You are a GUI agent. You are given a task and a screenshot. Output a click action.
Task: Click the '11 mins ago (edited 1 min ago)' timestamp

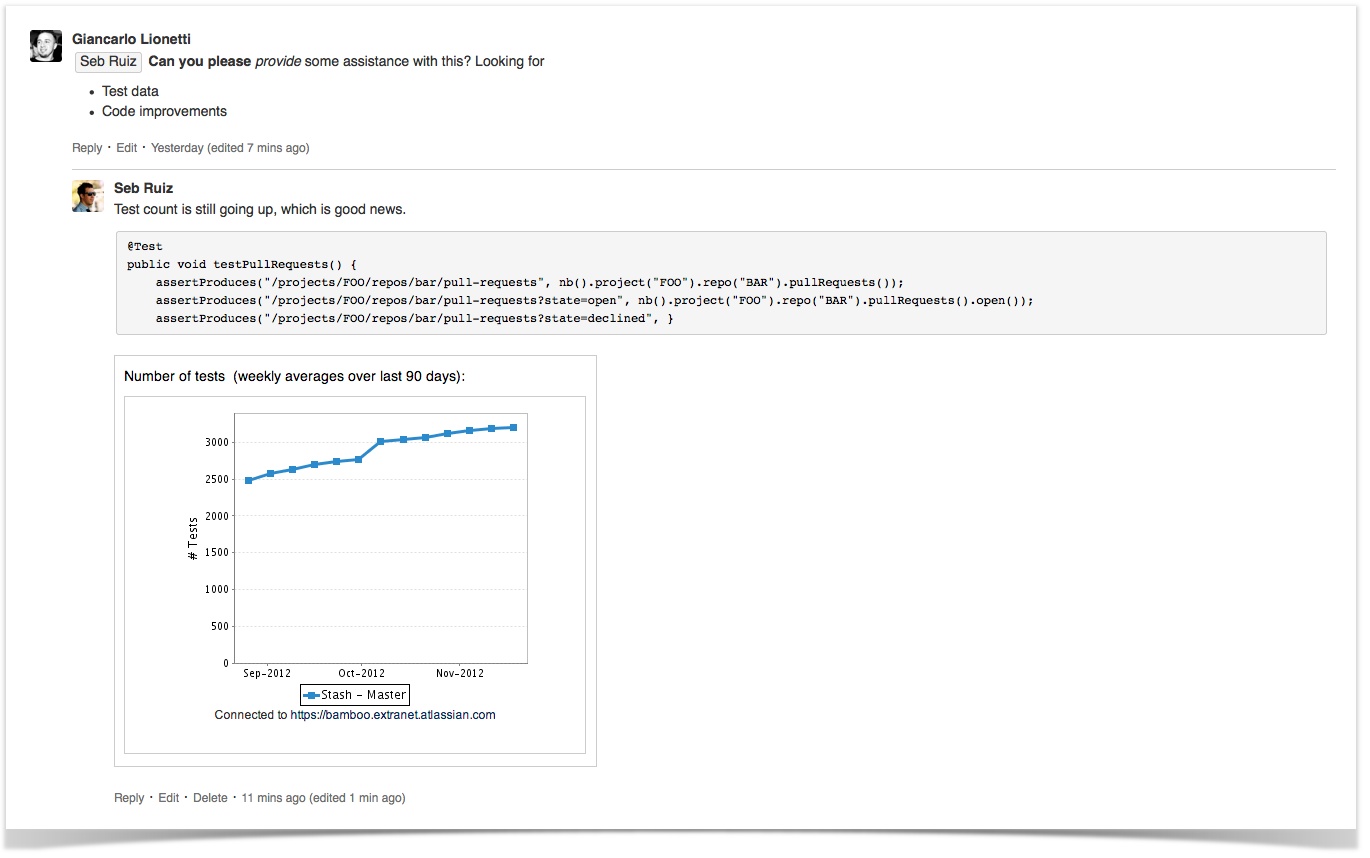pyautogui.click(x=323, y=798)
